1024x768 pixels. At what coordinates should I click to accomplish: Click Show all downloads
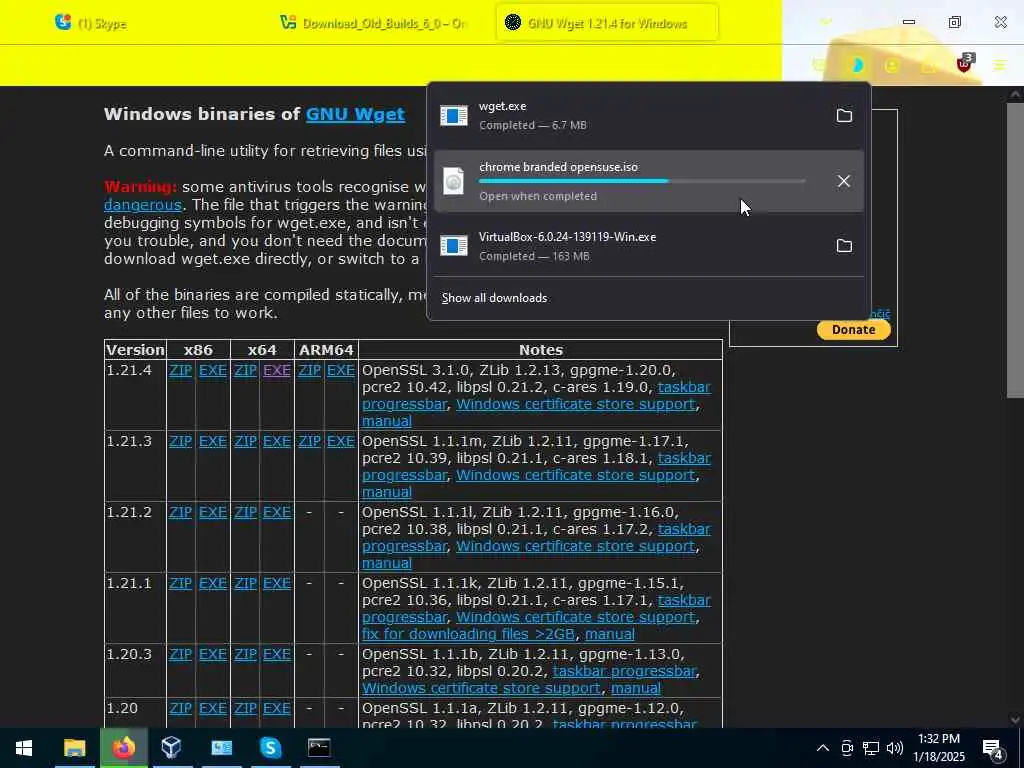pos(494,298)
